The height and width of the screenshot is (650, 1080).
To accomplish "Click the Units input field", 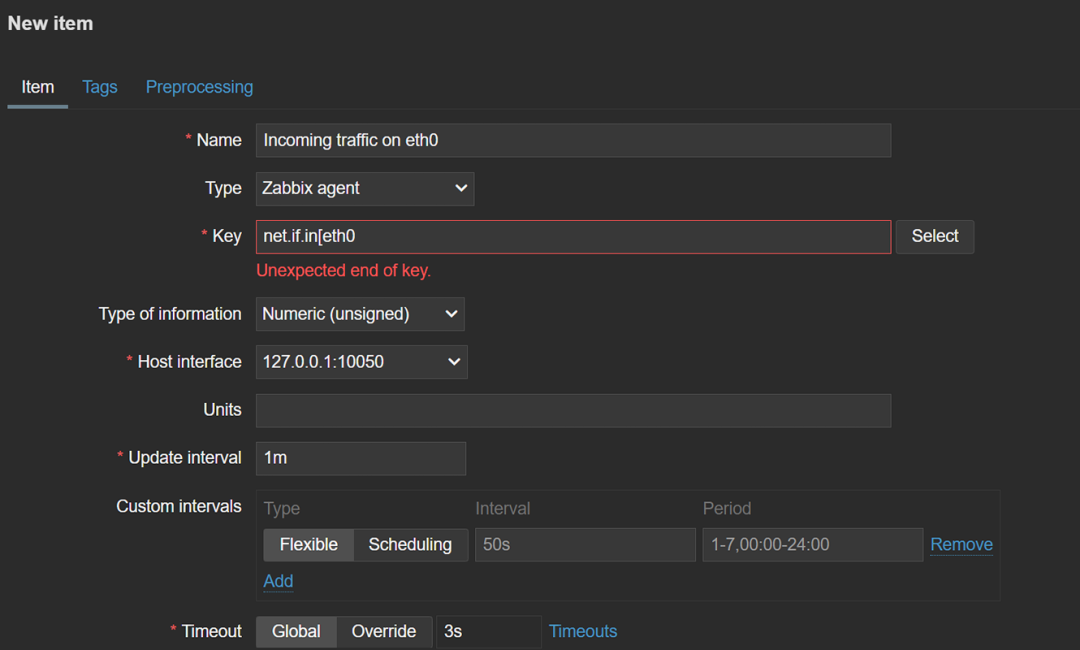I will point(573,410).
